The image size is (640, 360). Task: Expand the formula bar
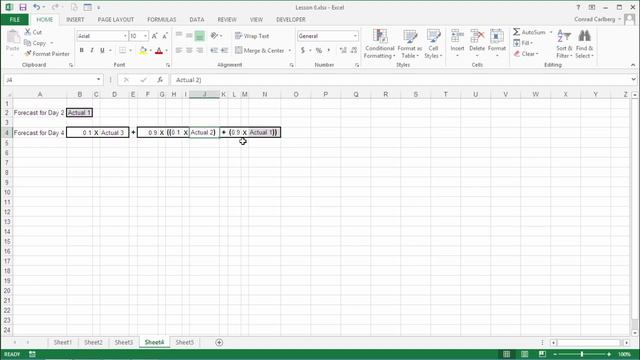pyautogui.click(x=633, y=80)
